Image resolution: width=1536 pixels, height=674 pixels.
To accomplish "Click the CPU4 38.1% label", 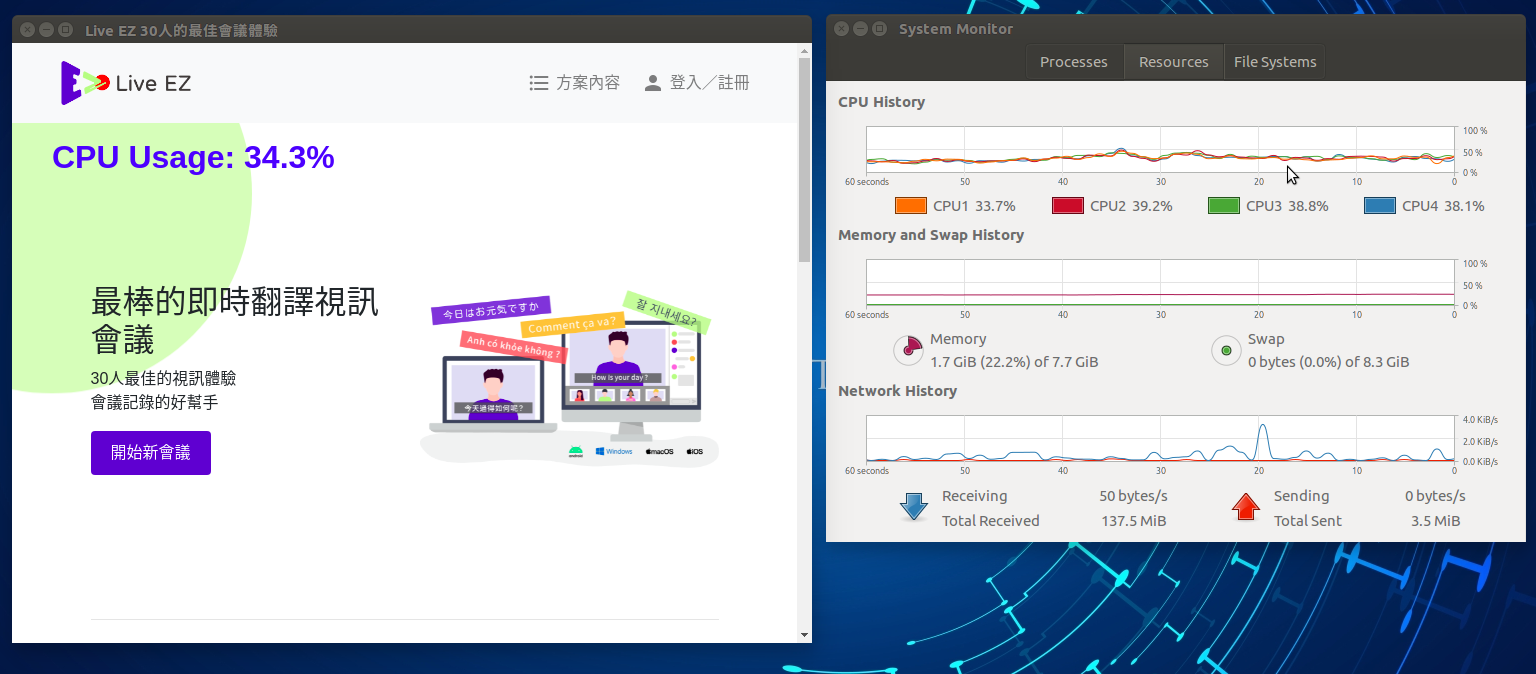I will (1443, 206).
